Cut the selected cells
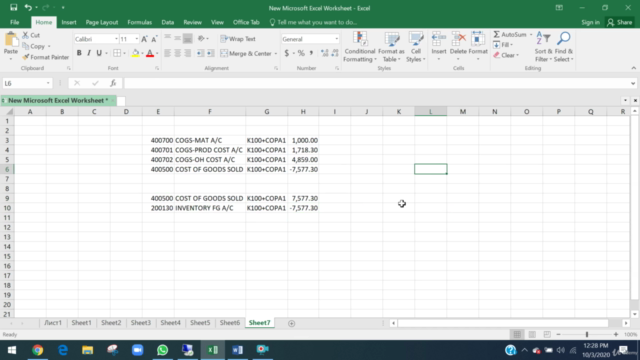The width and height of the screenshot is (640, 360). 31,36
